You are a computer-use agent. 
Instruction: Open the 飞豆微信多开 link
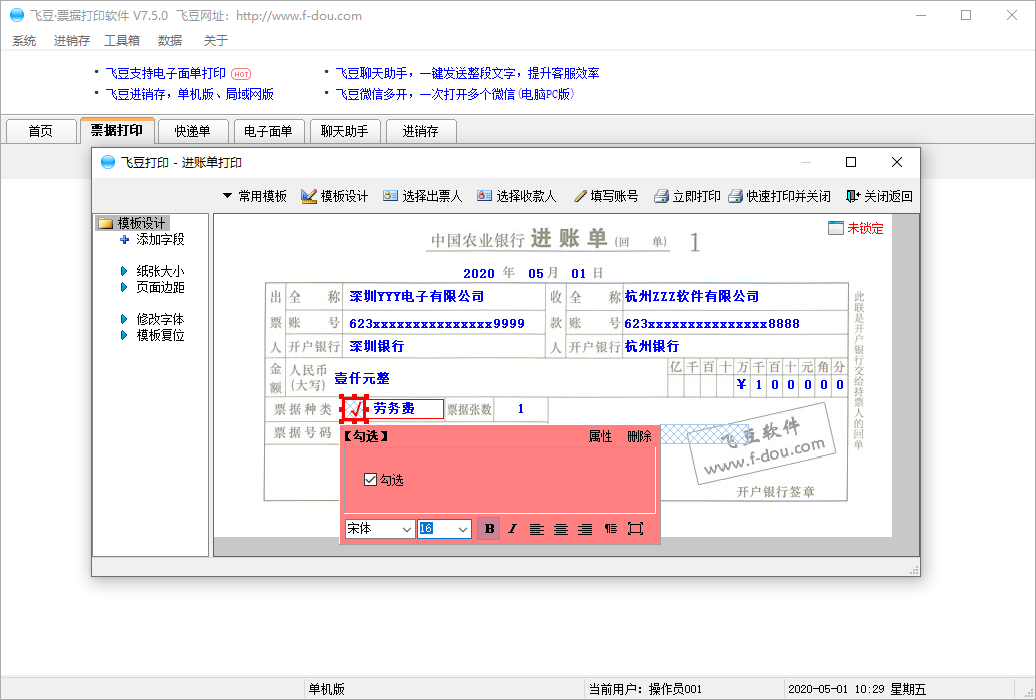[x=455, y=95]
